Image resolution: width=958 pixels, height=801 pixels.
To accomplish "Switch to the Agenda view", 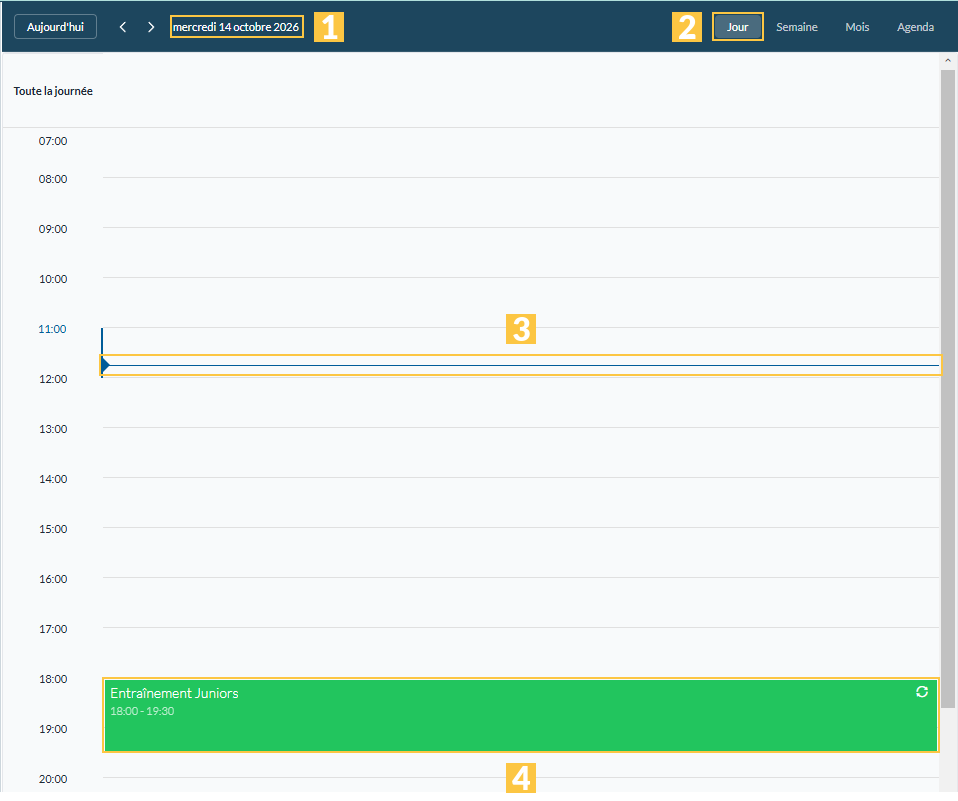I will [x=915, y=27].
